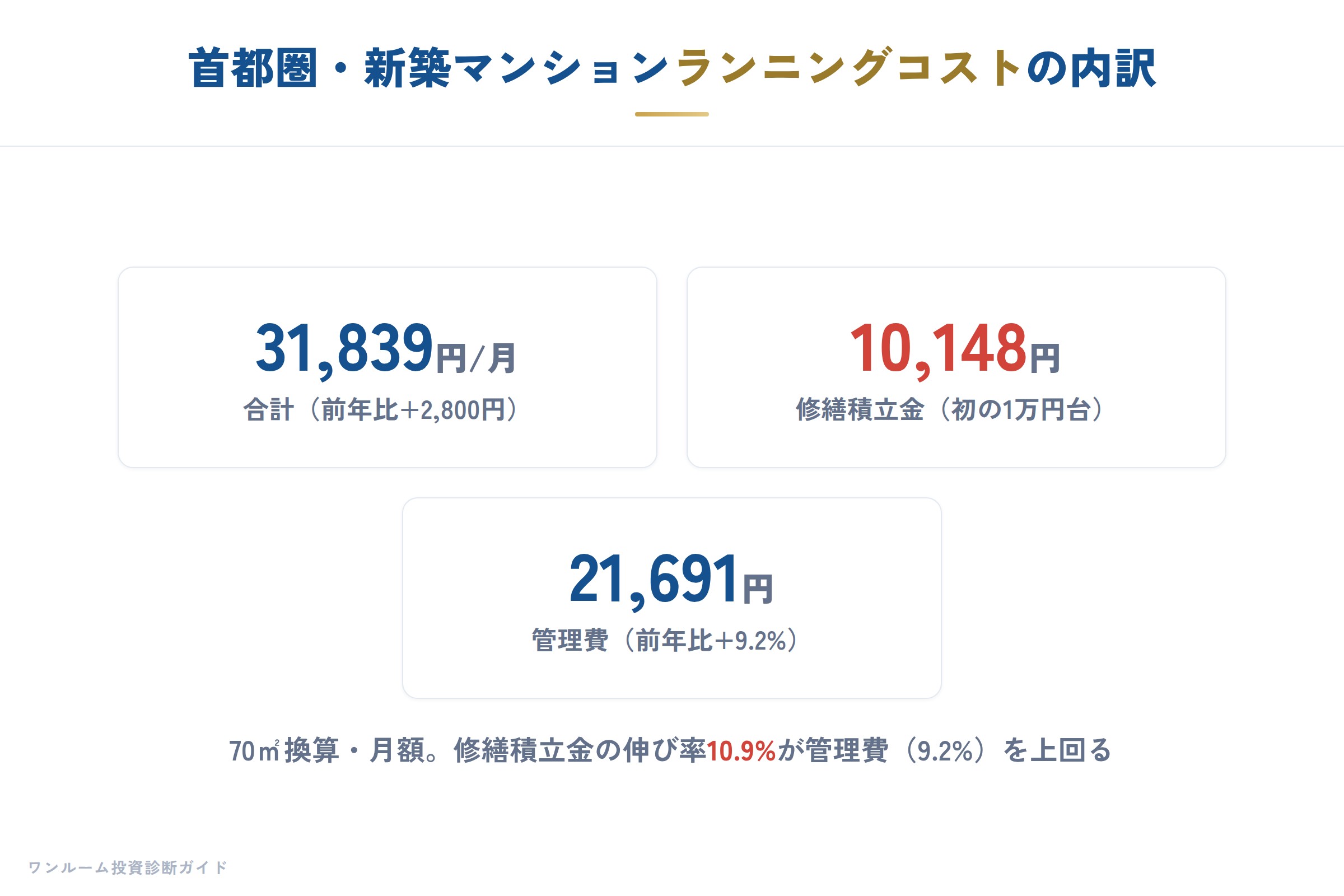
Task: Click the の内訳 text ending the title
Action: 1091,68
